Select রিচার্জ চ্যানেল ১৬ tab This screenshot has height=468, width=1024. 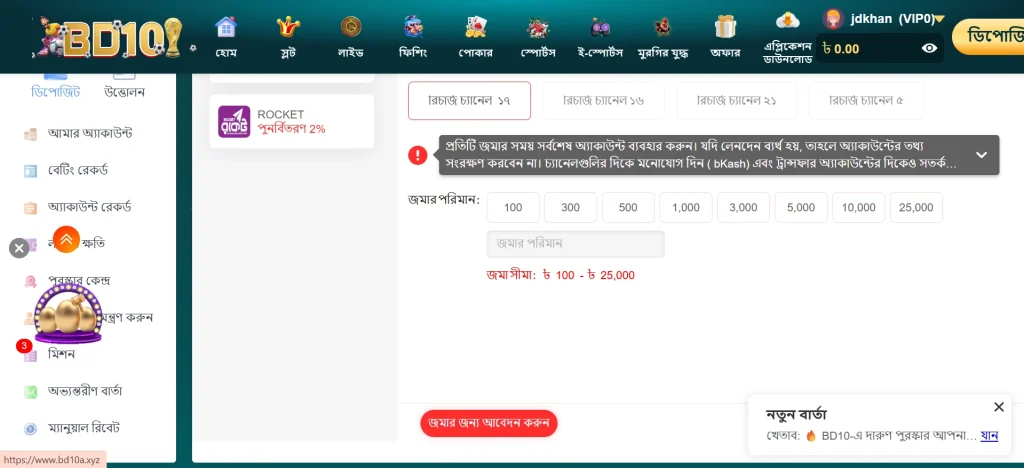pyautogui.click(x=603, y=101)
